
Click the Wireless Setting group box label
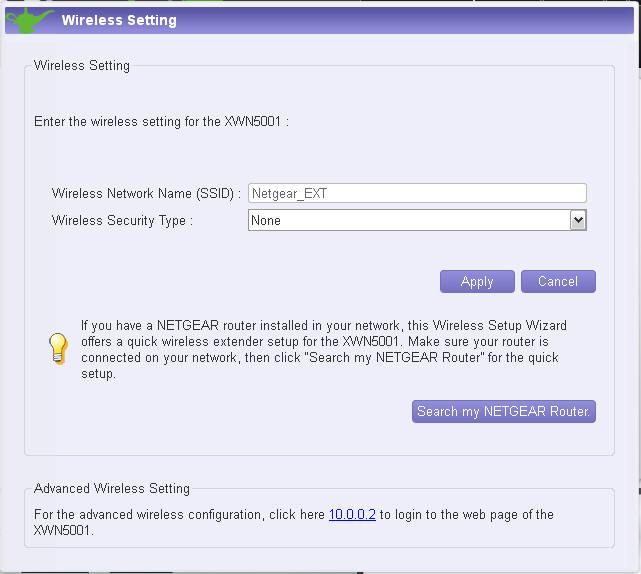pyautogui.click(x=82, y=65)
